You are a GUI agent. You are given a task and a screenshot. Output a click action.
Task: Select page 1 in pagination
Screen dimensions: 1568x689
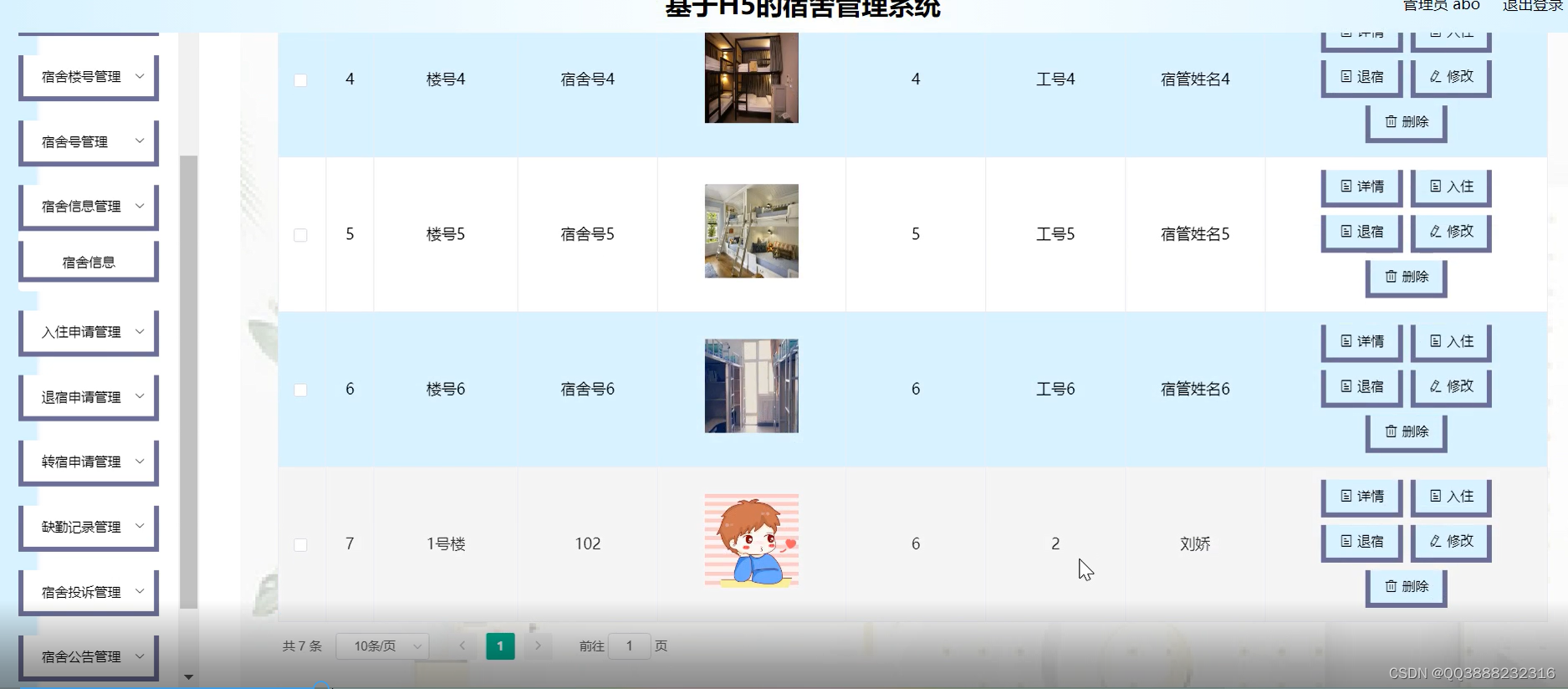pyautogui.click(x=500, y=646)
